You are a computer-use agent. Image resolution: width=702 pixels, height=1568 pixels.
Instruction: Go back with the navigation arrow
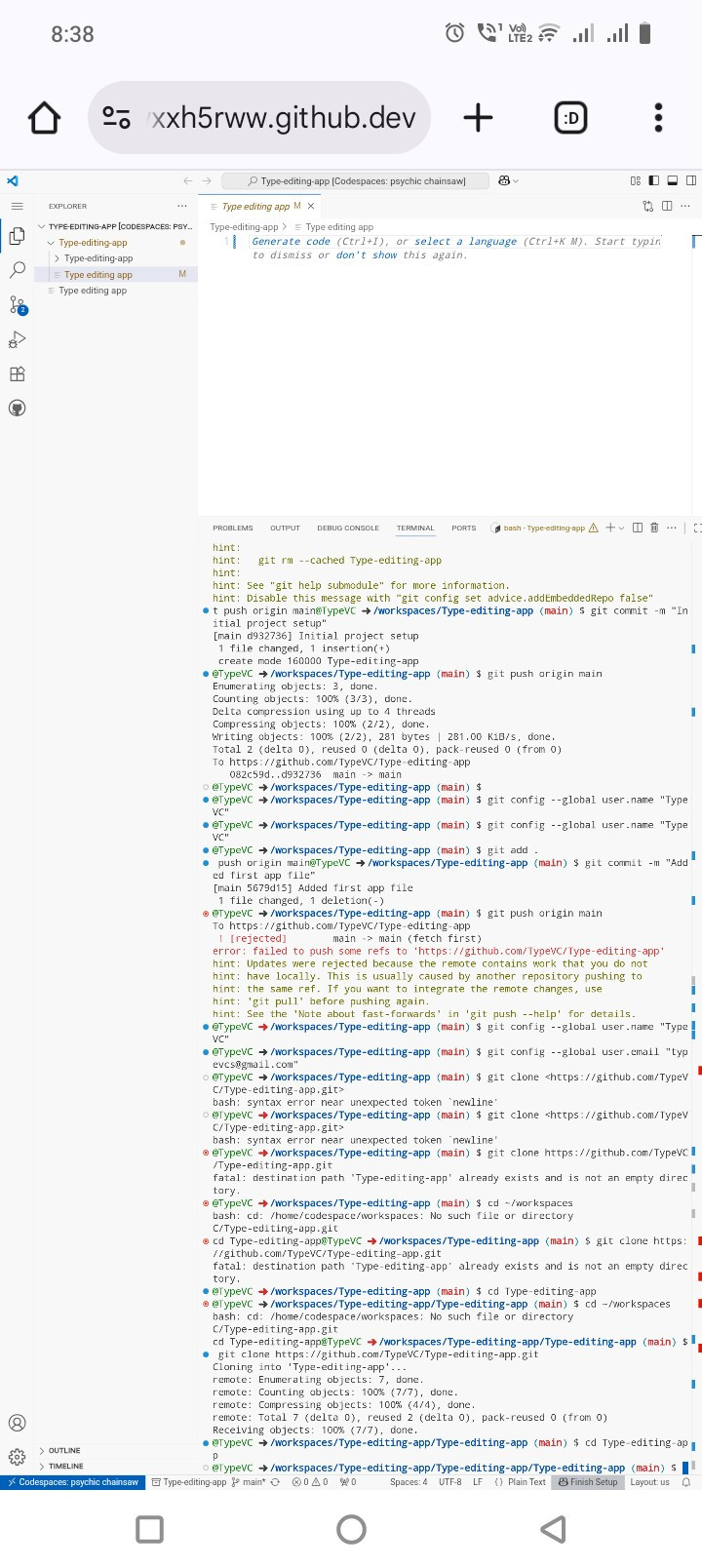[x=188, y=180]
